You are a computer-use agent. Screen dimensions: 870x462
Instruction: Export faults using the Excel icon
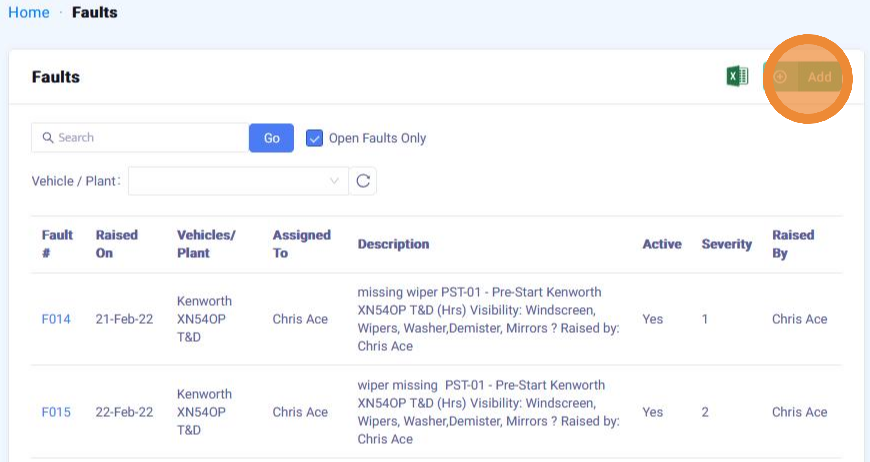[737, 77]
